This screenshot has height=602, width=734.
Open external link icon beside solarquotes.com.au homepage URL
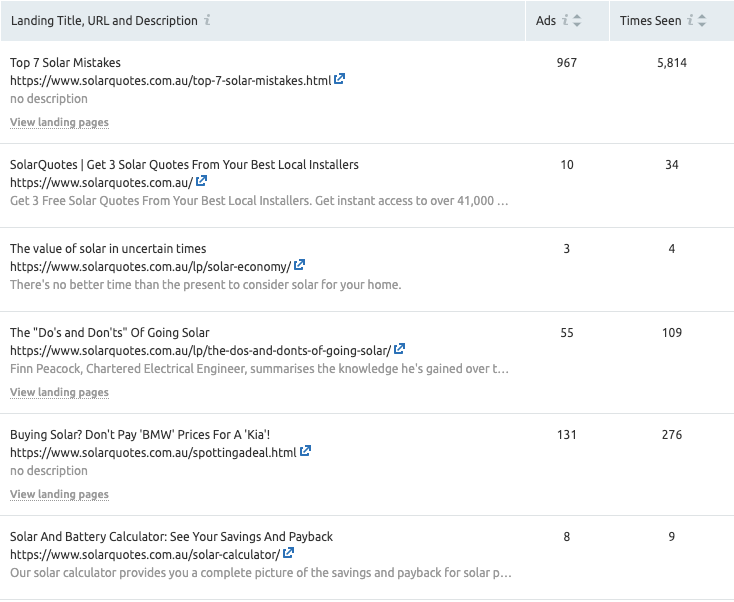201,181
